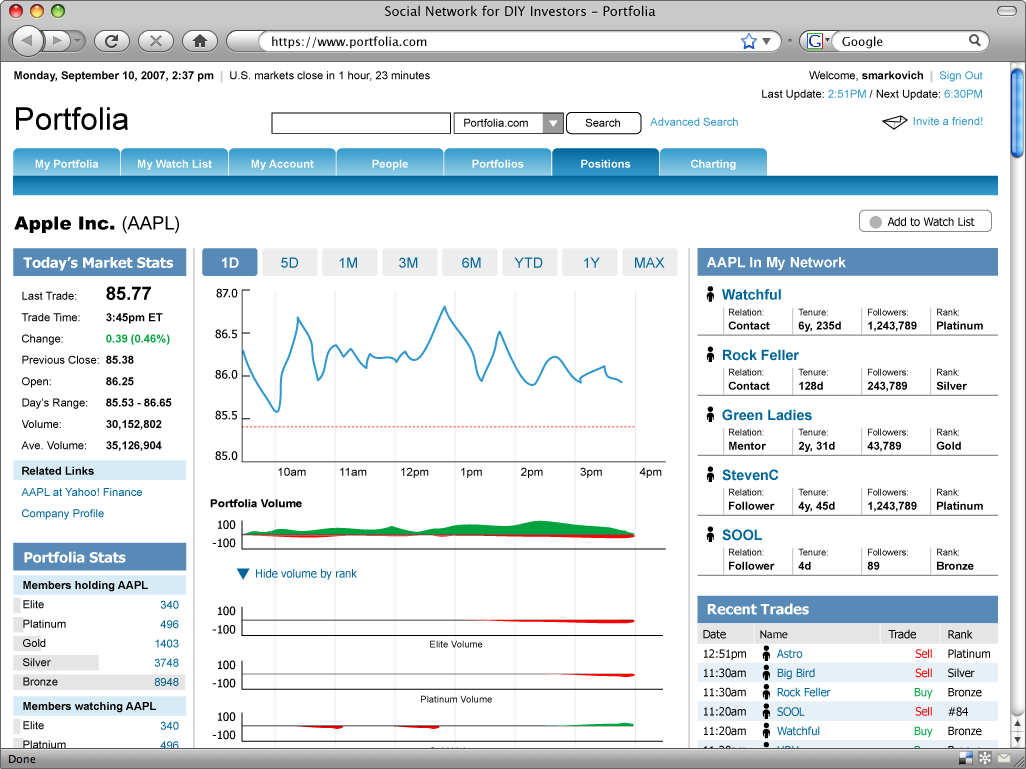1026x769 pixels.
Task: Click the magnifier icon in Google search box
Action: pos(975,41)
